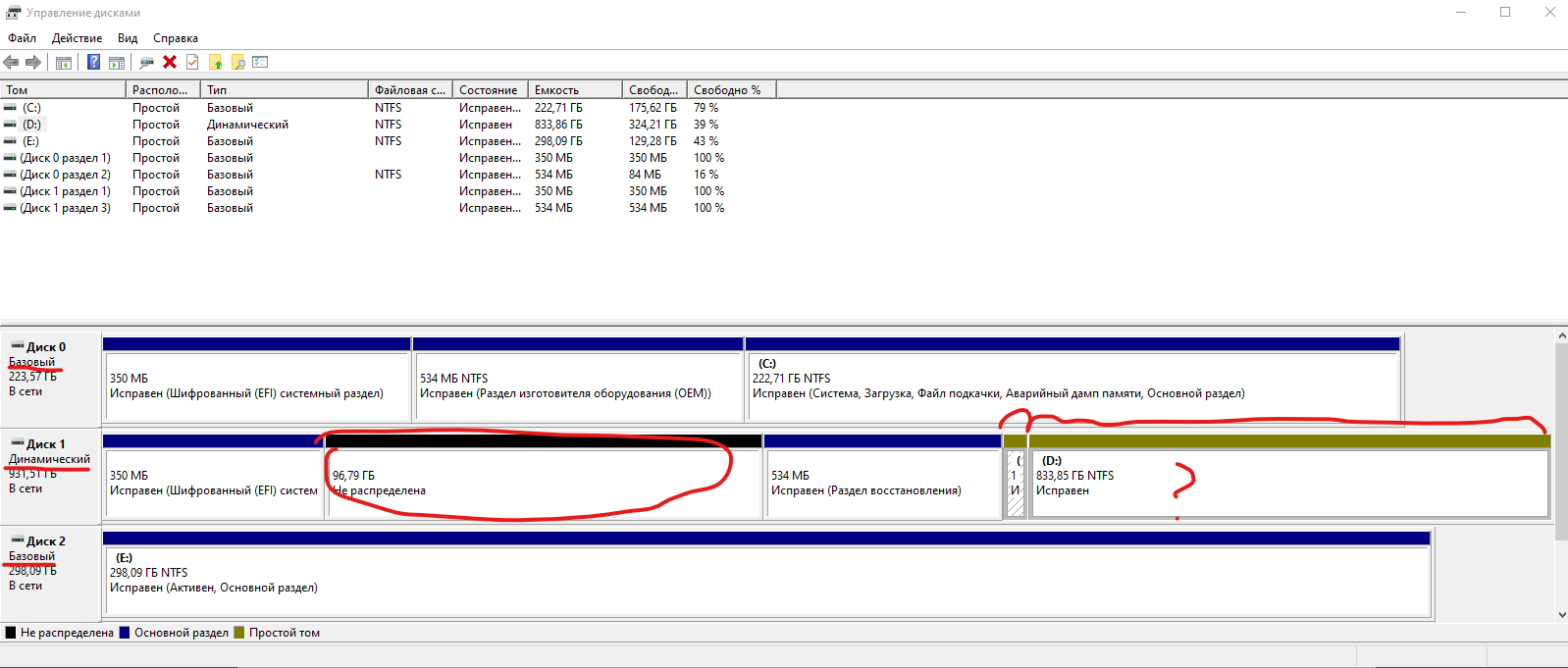1568x668 pixels.
Task: Click the Disk Management title bar icon
Action: click(x=13, y=13)
